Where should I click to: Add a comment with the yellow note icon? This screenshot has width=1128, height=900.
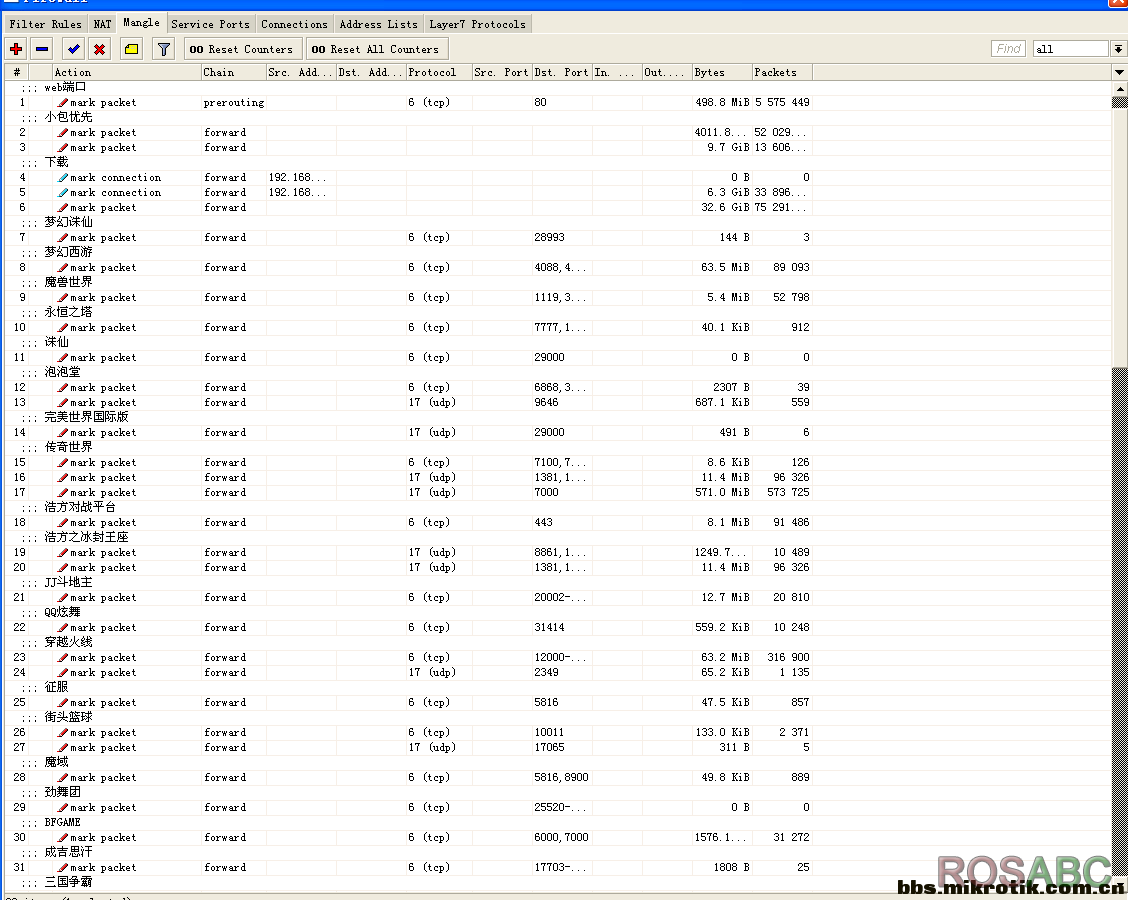tap(131, 49)
